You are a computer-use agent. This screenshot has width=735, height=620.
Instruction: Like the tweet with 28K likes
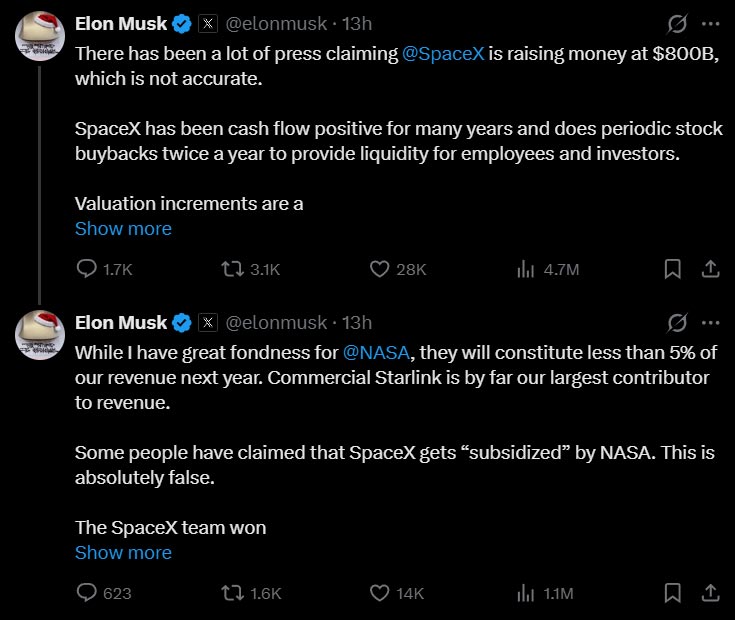point(380,269)
